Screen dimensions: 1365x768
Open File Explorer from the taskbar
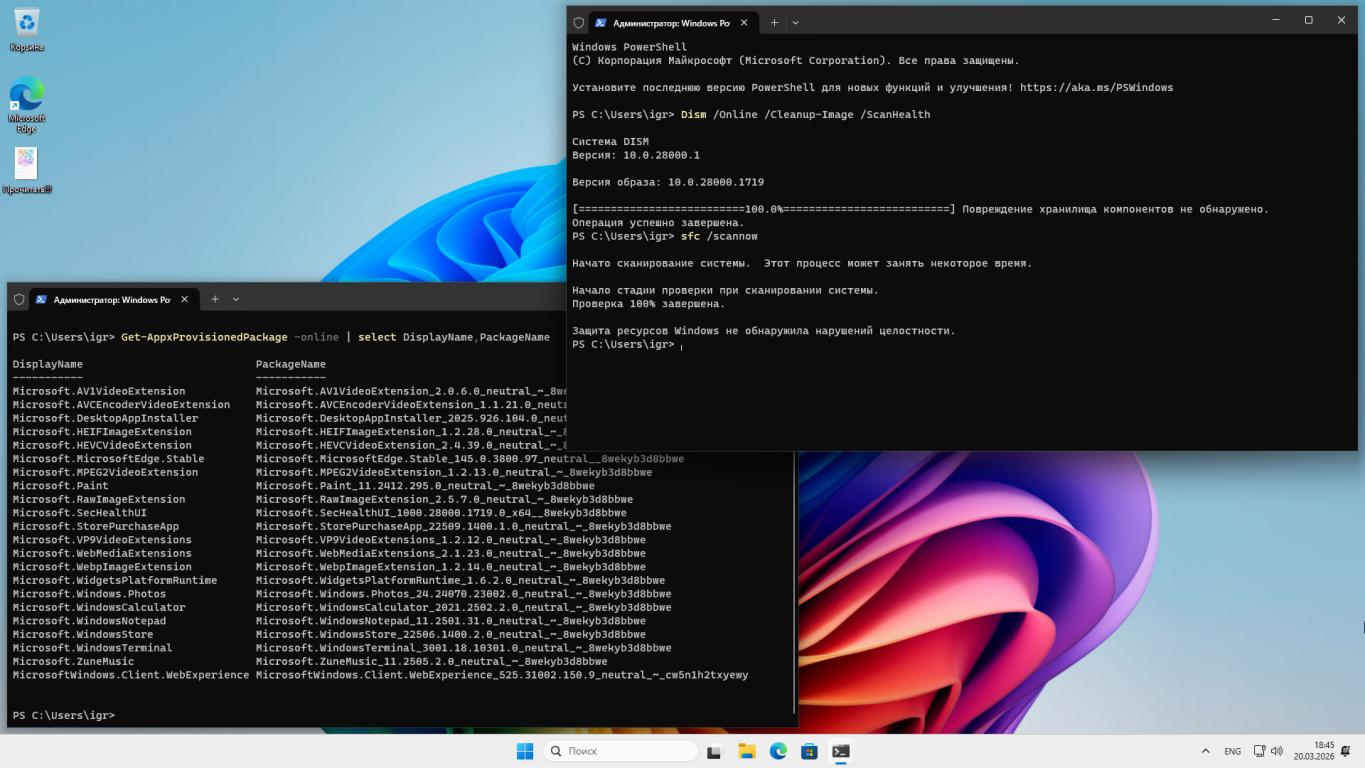point(746,751)
